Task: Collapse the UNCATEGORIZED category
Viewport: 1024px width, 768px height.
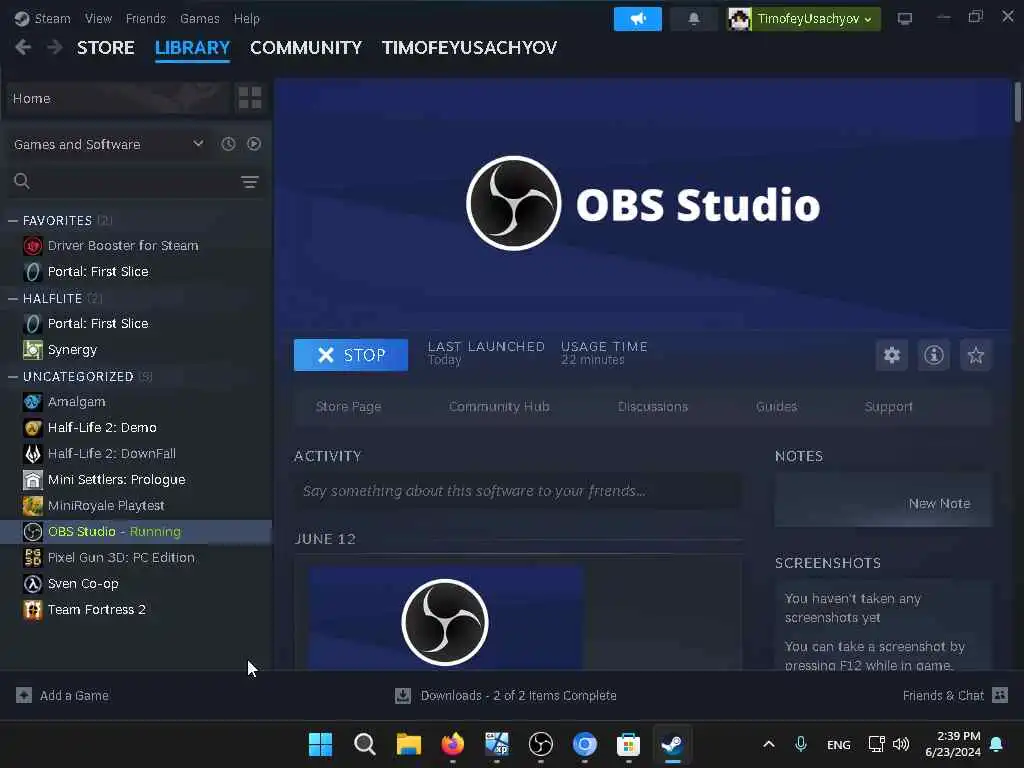Action: tap(12, 377)
